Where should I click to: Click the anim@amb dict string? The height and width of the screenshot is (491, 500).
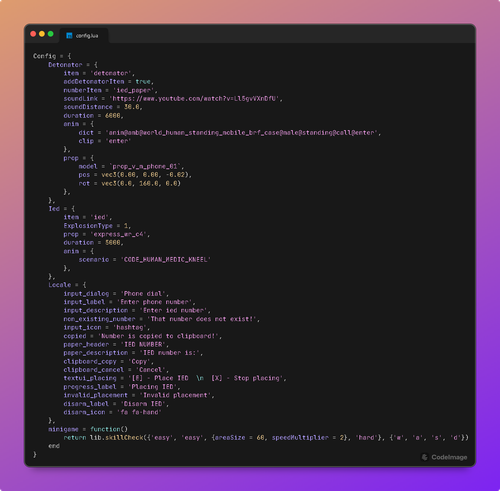(242, 132)
